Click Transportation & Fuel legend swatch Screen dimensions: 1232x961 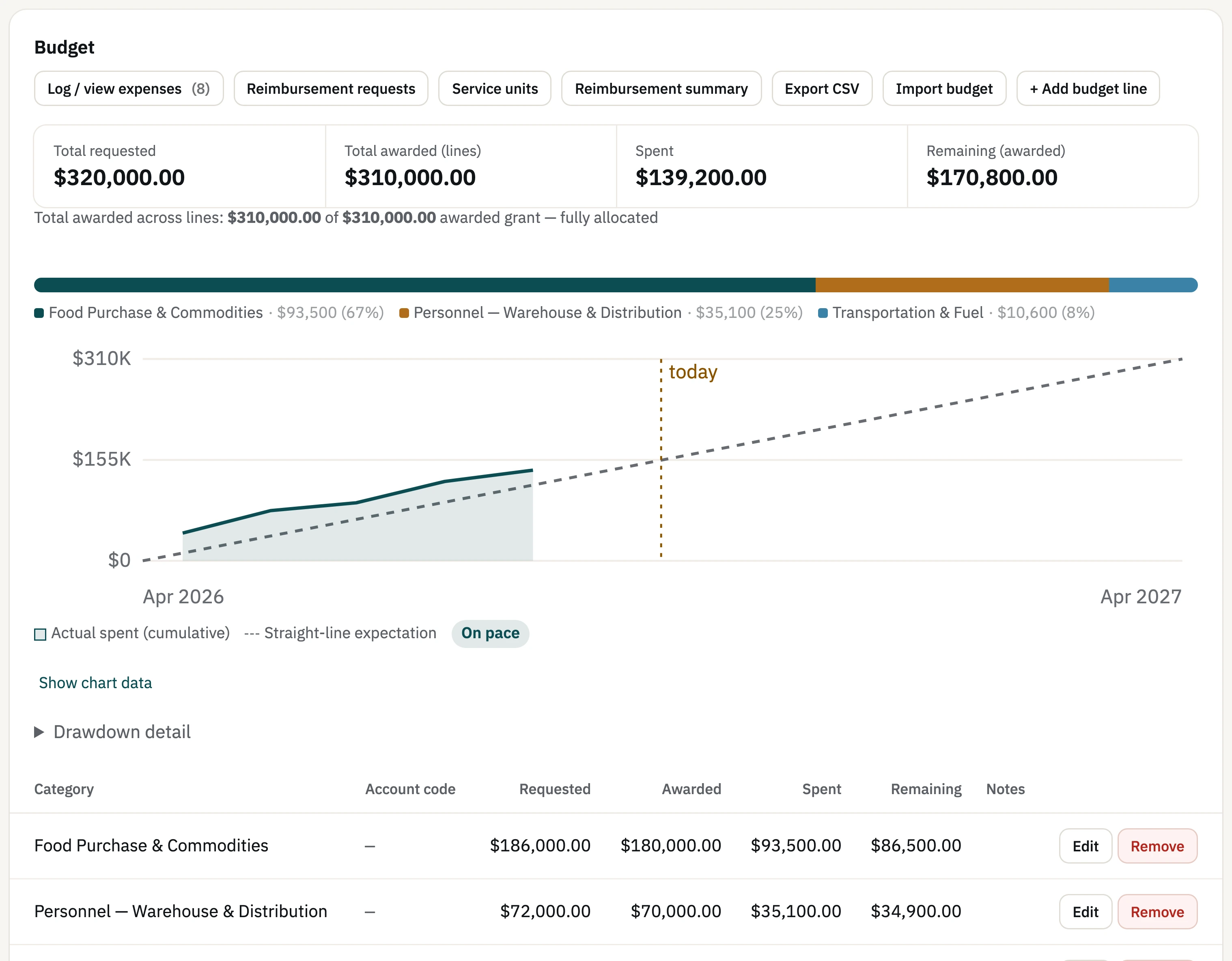[x=823, y=313]
